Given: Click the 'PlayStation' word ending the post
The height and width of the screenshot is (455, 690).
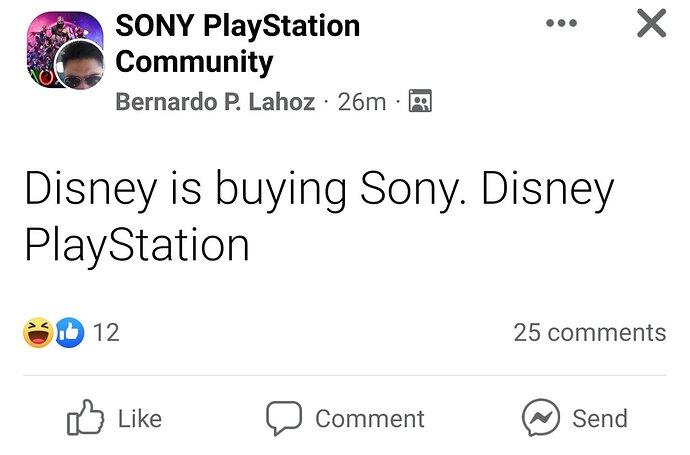Looking at the screenshot, I should 136,245.
